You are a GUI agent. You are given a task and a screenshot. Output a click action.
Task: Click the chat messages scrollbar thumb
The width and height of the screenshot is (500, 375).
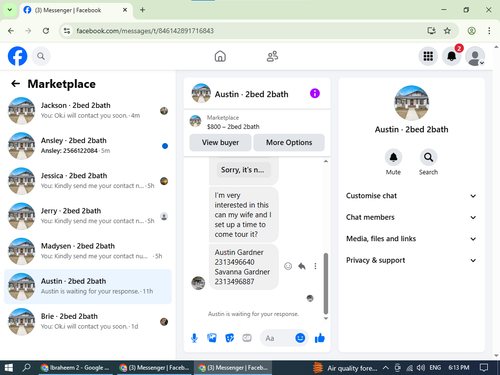326,283
